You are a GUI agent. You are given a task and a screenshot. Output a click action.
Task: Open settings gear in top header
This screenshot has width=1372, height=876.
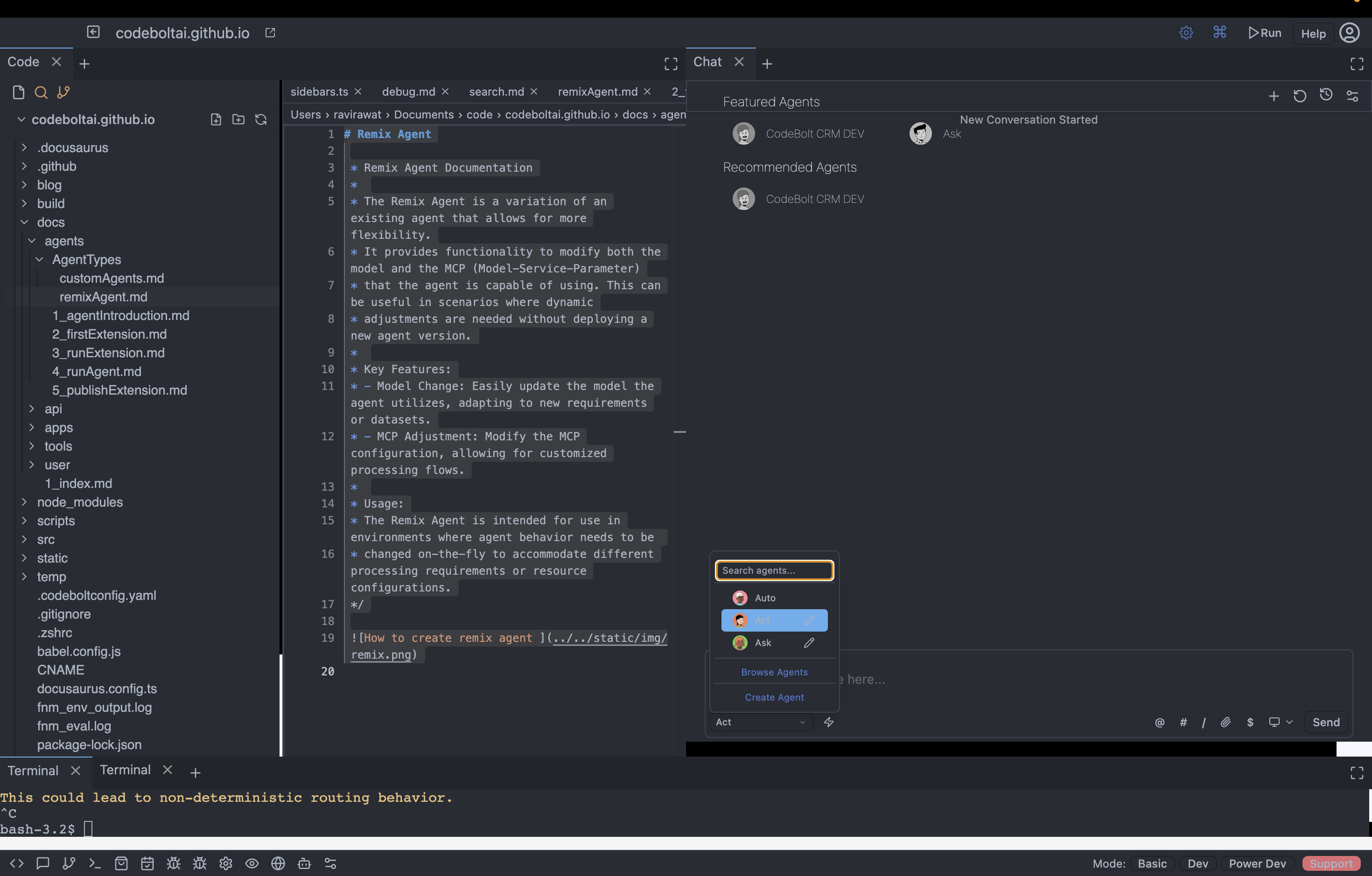click(x=1186, y=33)
